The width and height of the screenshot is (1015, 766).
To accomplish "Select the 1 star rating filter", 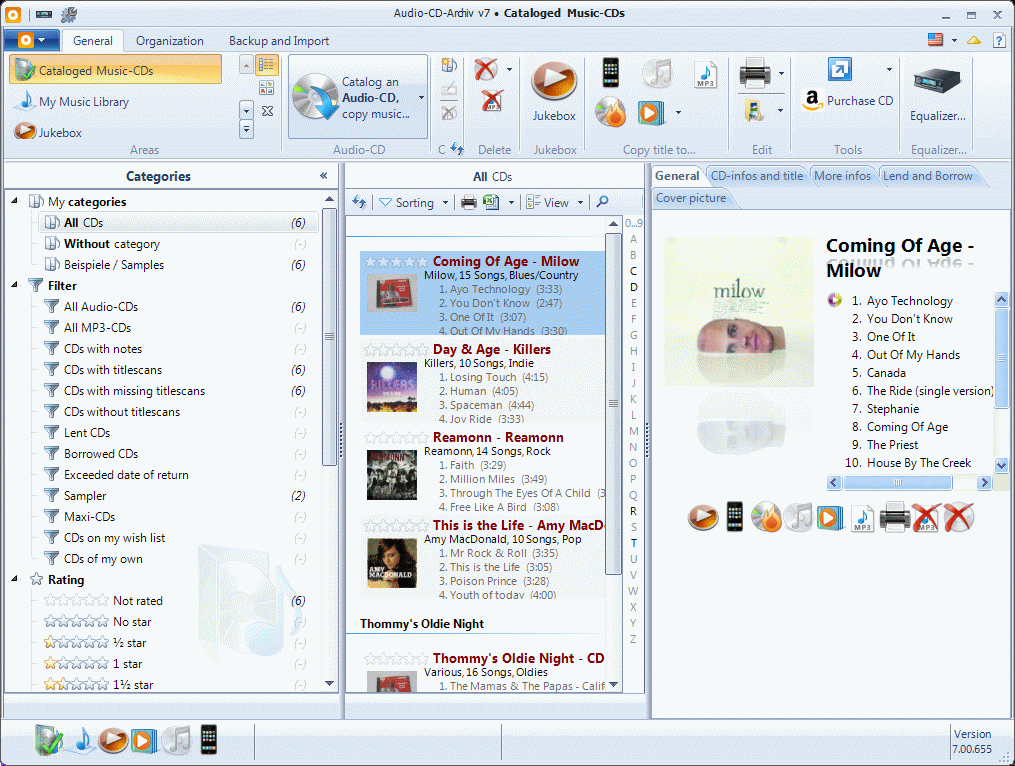I will coord(93,664).
